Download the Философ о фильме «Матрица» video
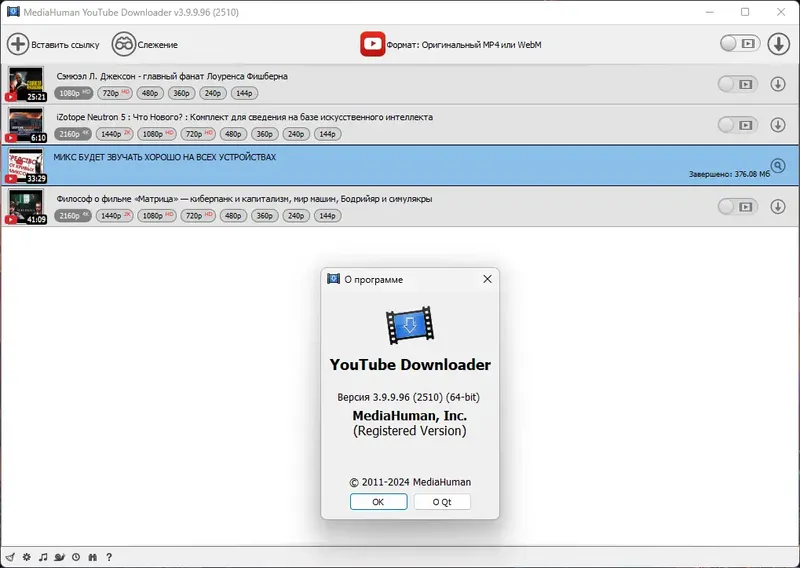The width and height of the screenshot is (800, 568). 778,206
